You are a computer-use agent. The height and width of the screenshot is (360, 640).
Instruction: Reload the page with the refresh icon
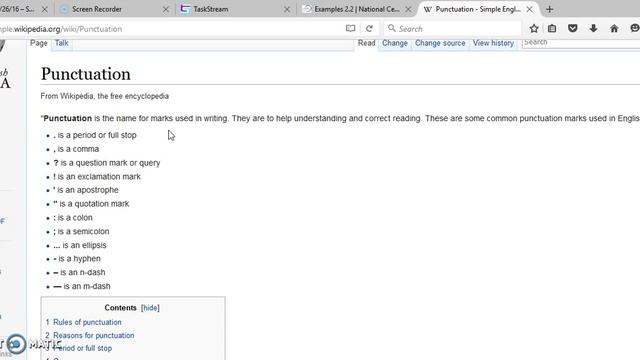pyautogui.click(x=369, y=29)
